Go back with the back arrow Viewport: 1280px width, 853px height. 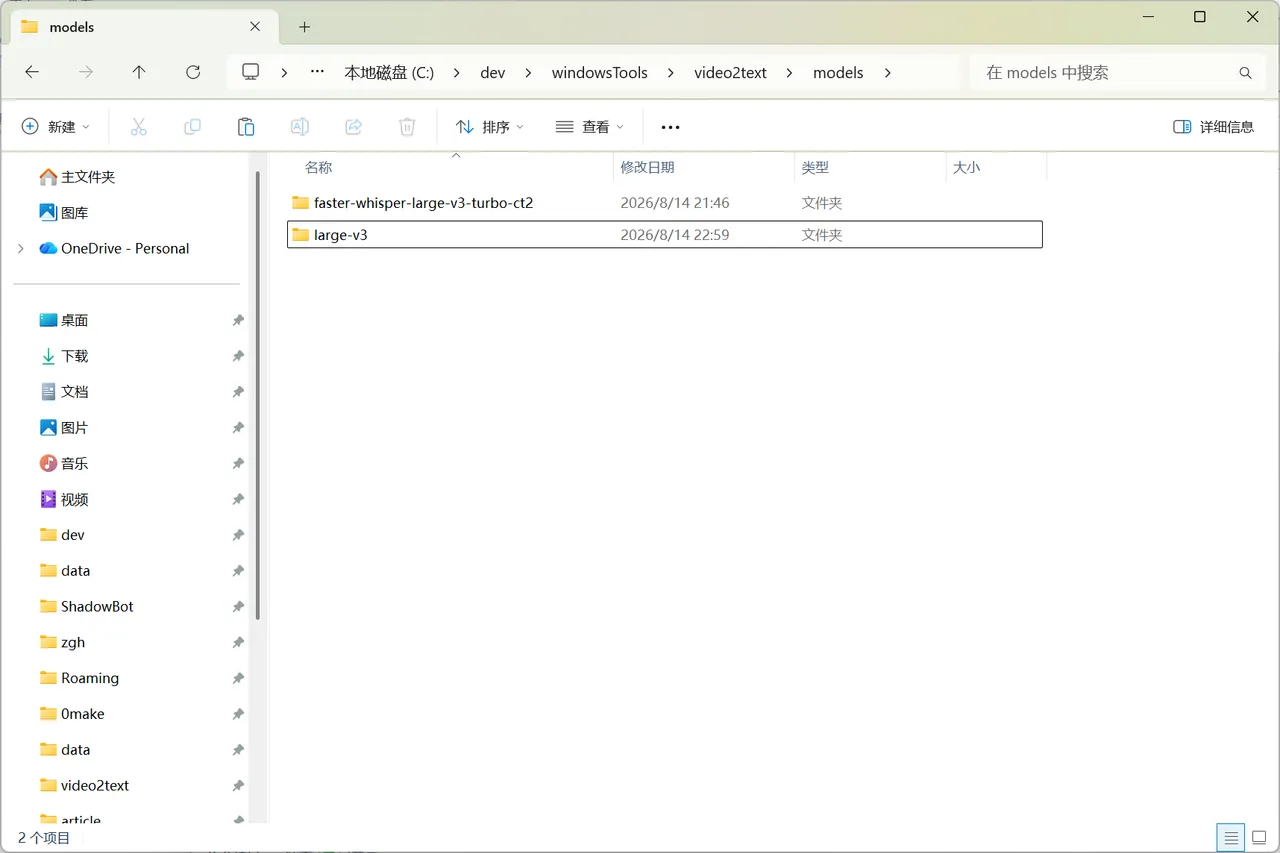pyautogui.click(x=32, y=72)
